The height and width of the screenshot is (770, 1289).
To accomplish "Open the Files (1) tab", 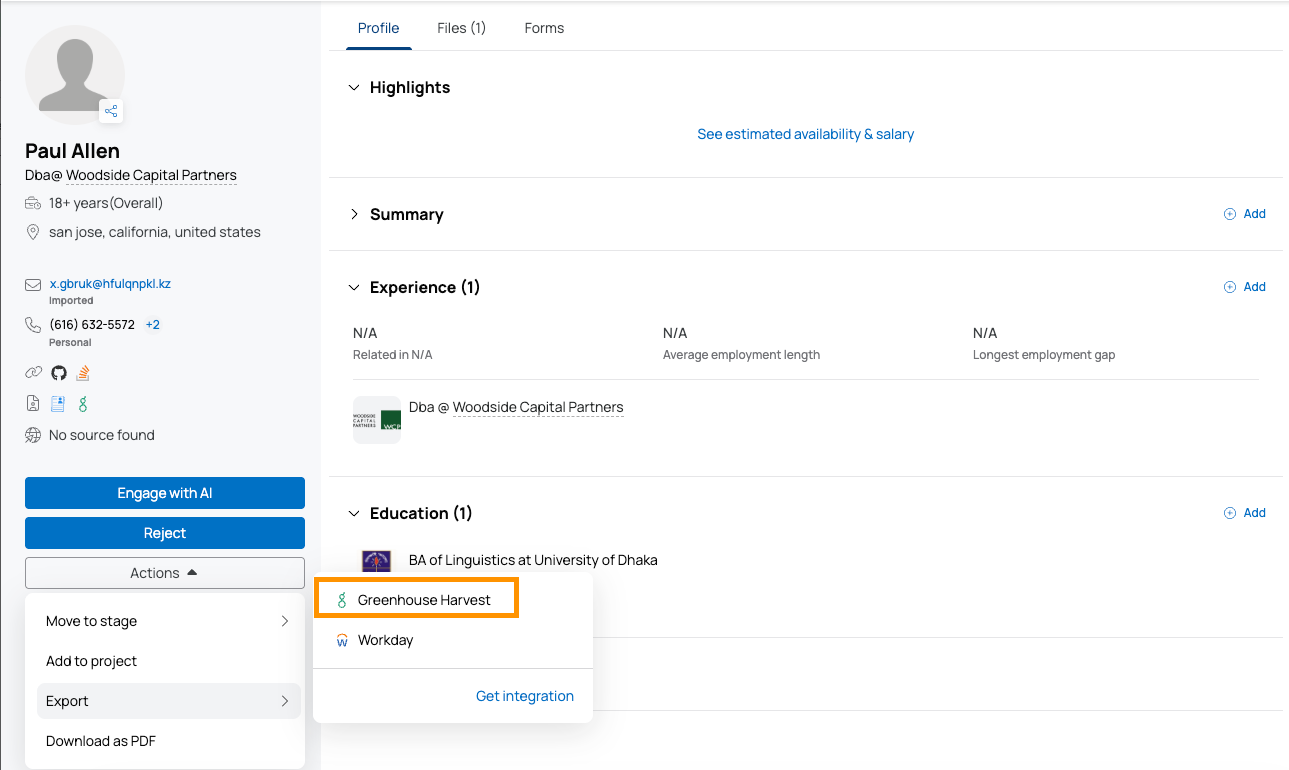I will pyautogui.click(x=461, y=28).
